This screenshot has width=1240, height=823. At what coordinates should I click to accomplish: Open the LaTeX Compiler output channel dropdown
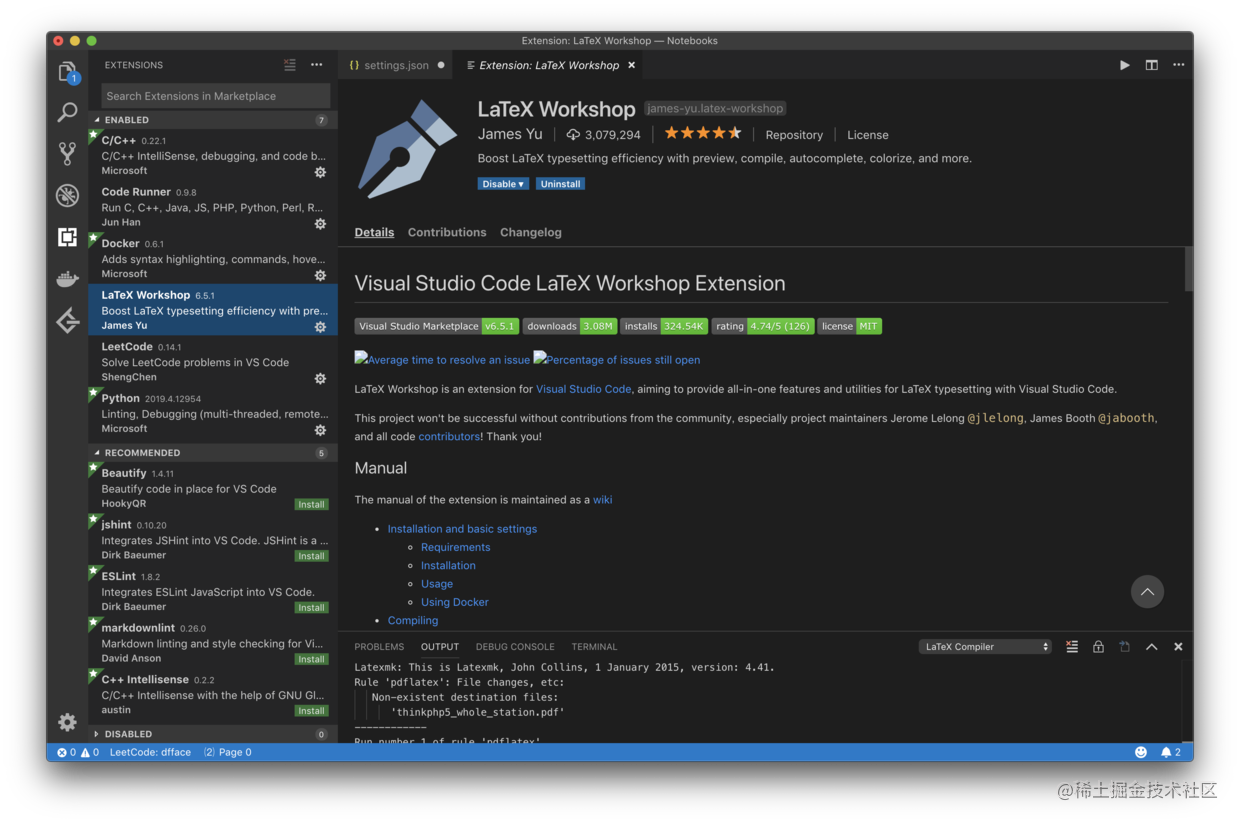pos(985,646)
